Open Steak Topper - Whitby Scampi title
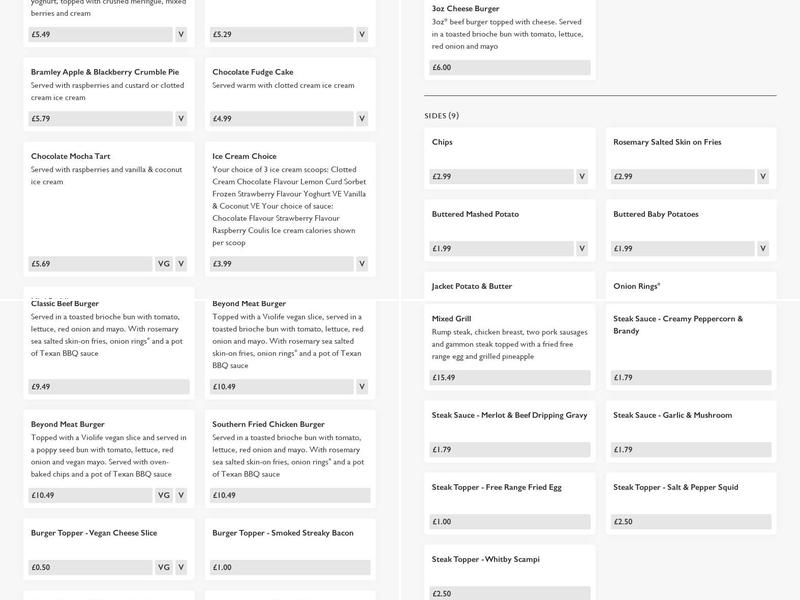Viewport: 800px width, 600px height. [x=484, y=559]
